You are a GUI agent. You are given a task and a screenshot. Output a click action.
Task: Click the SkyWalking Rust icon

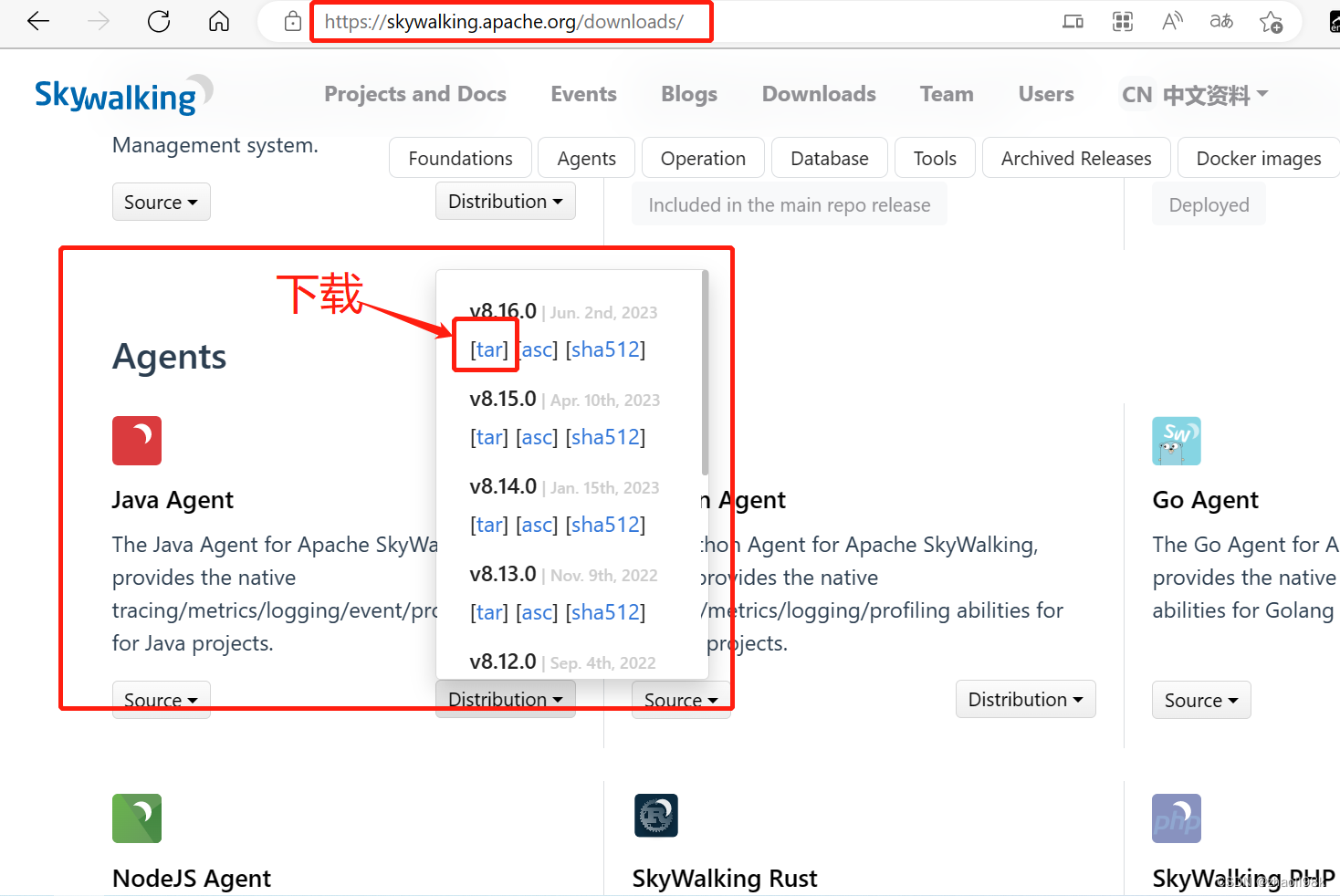[x=656, y=816]
